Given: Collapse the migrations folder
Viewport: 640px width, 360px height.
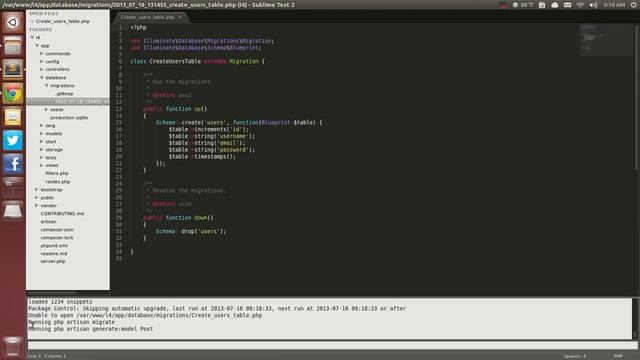Looking at the screenshot, I should [47, 85].
